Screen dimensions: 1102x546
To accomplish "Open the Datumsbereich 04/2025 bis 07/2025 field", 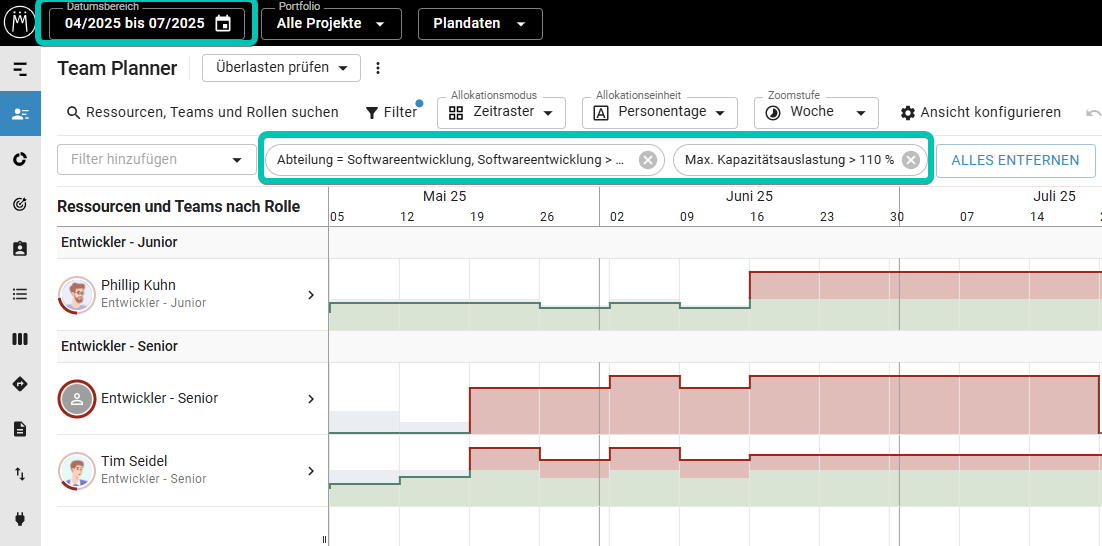I will click(x=147, y=23).
